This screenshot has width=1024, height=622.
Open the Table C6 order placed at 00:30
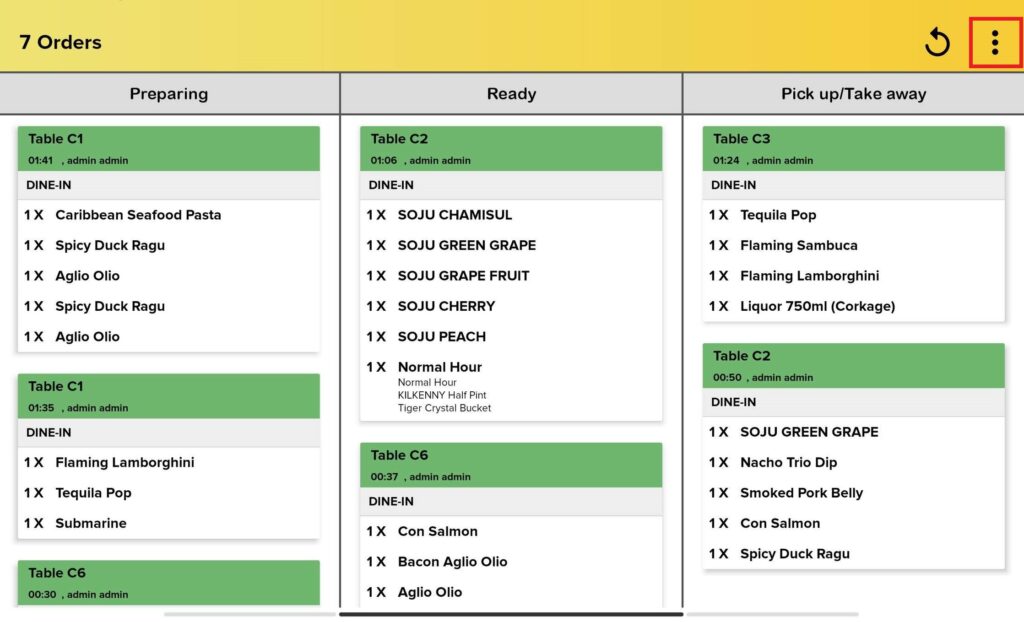[168, 582]
